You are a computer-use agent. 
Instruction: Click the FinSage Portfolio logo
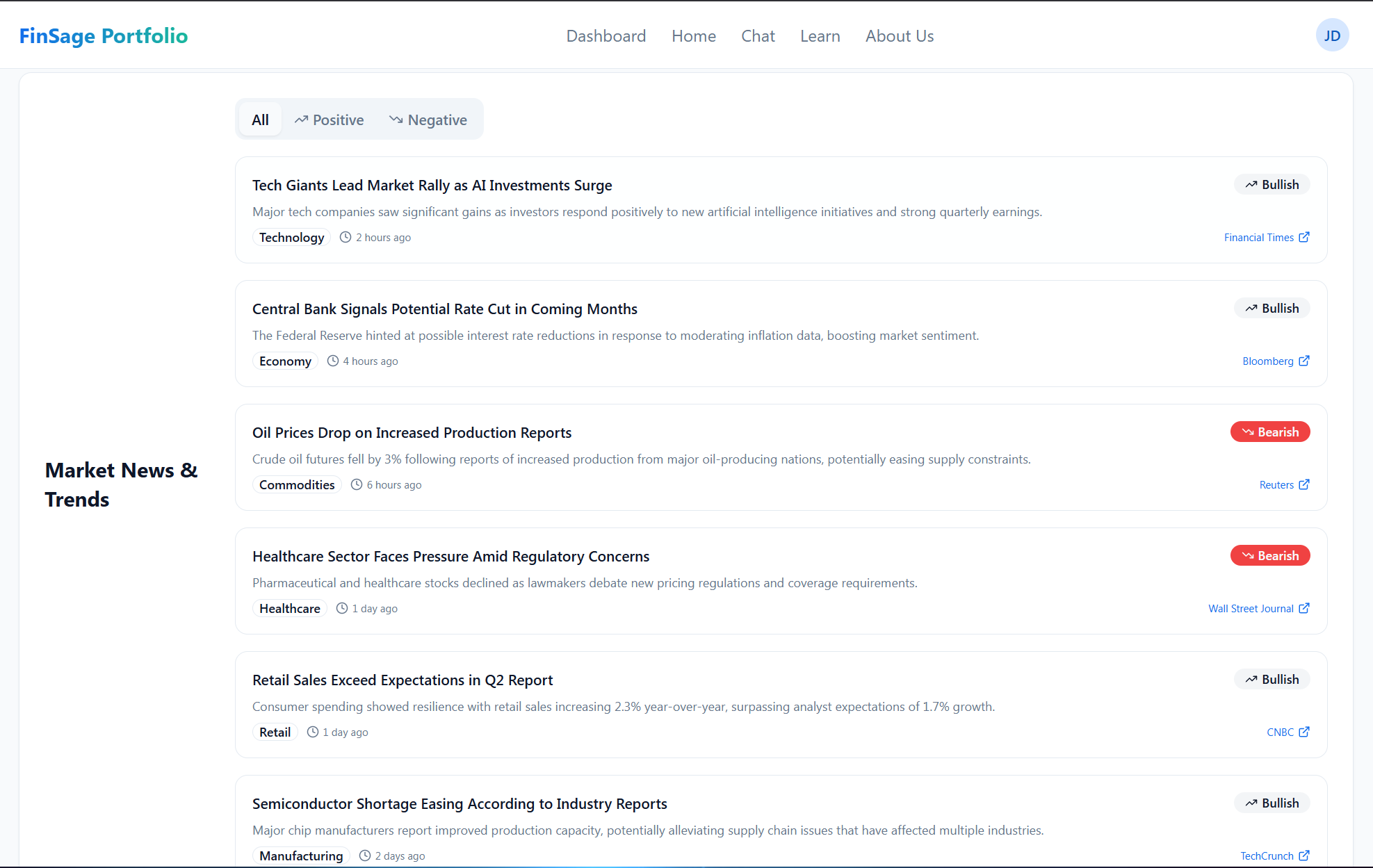pos(104,35)
